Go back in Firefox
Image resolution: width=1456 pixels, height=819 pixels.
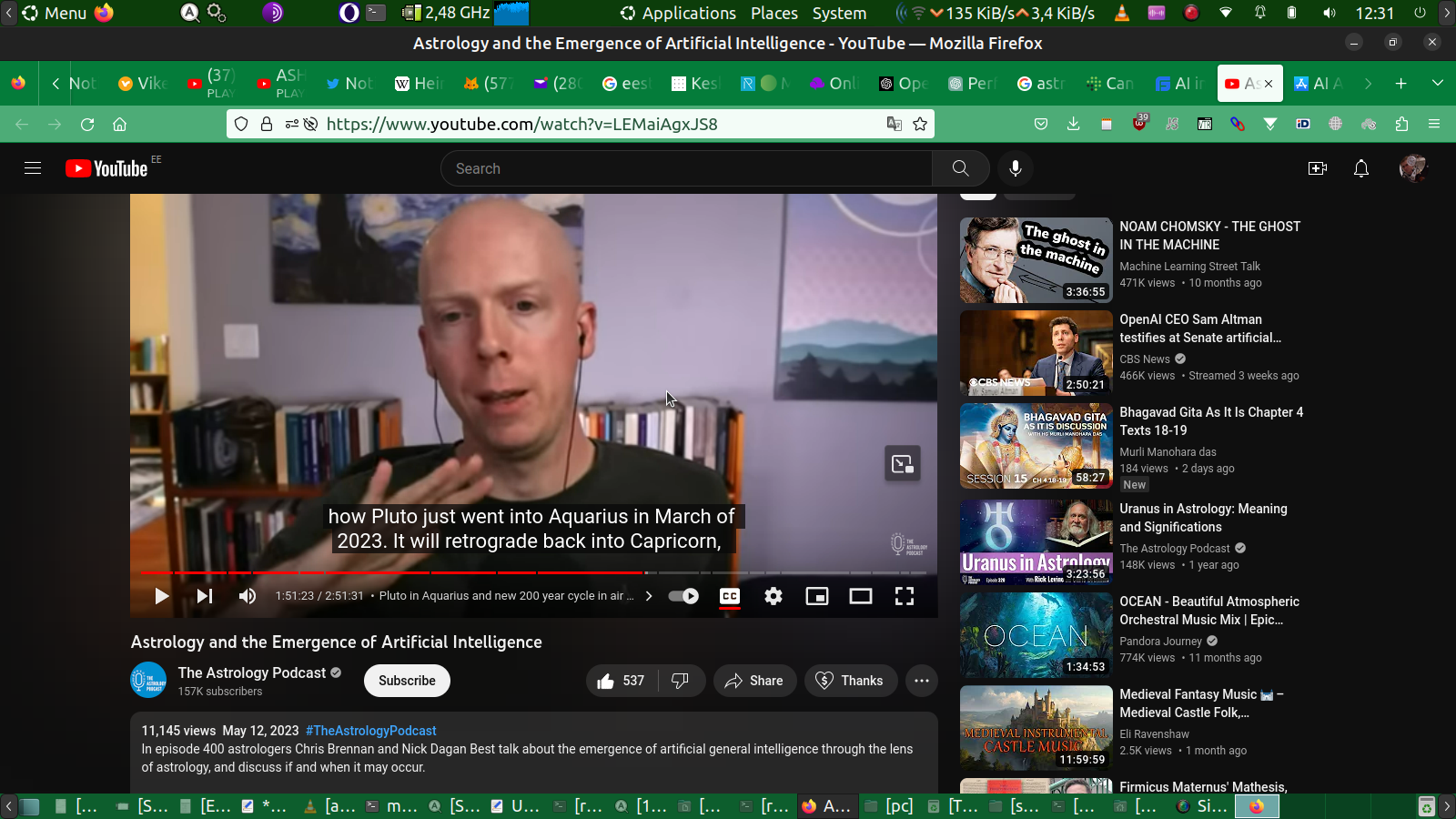point(22,124)
